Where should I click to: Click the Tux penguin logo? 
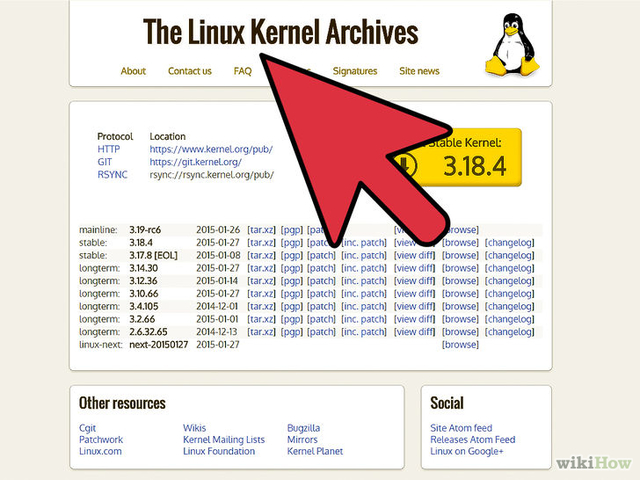(512, 44)
